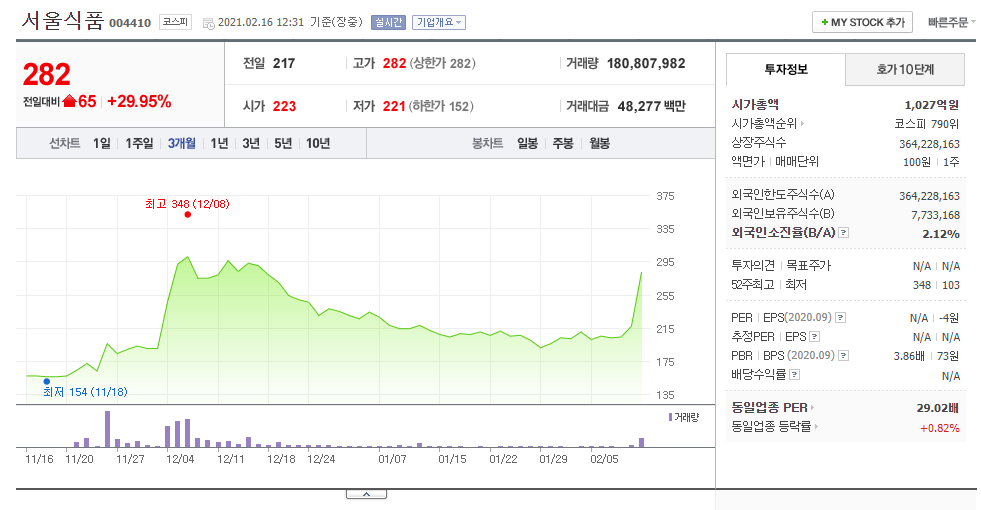Click the 동일업종 PER value 29.02배
Screen dimensions: 981x510
[x=937, y=408]
